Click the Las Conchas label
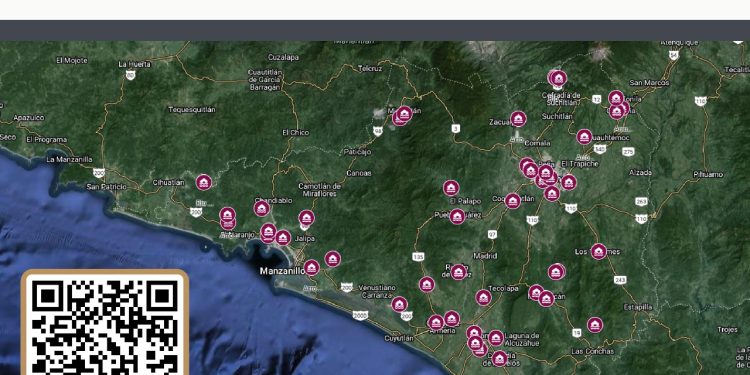The height and width of the screenshot is (375, 750). point(593,352)
